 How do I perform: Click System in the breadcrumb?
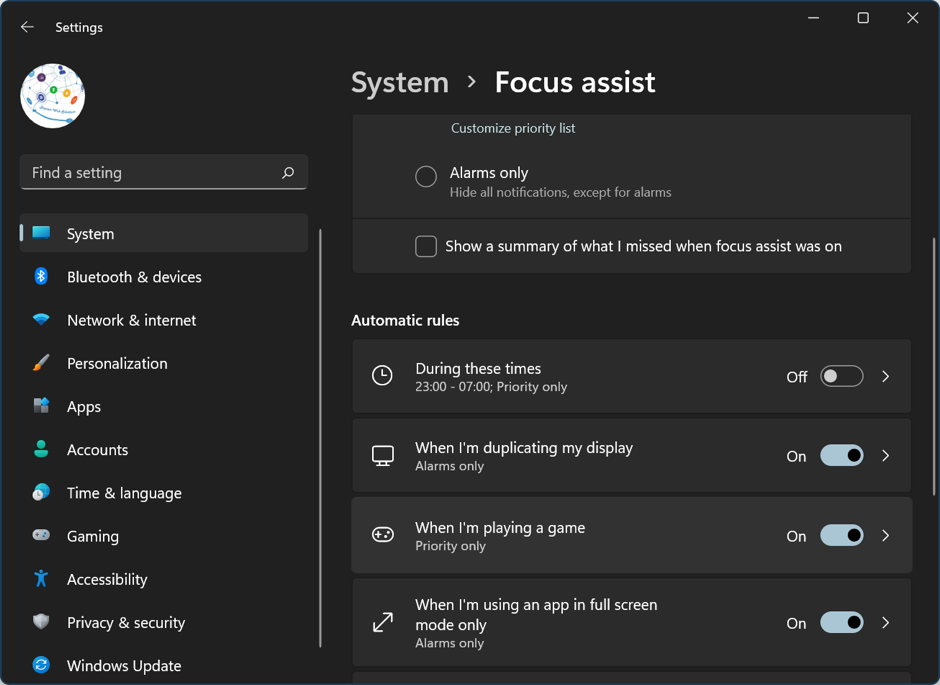point(400,83)
